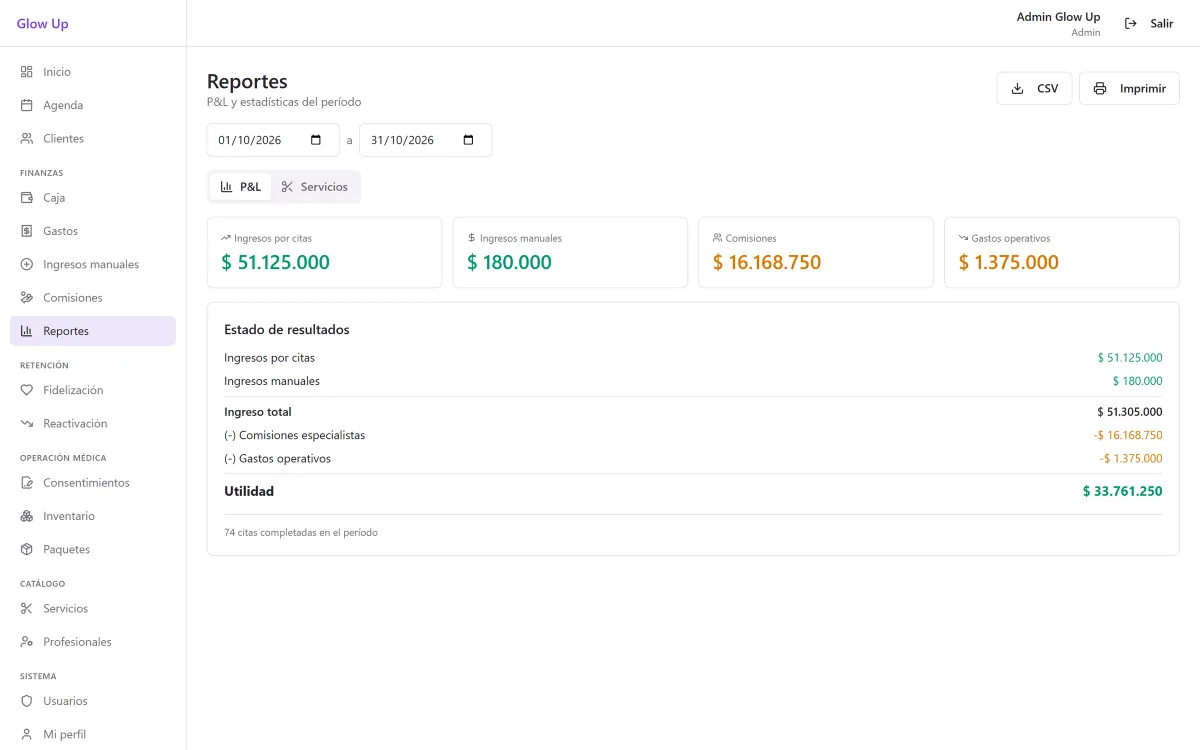The image size is (1200, 750).
Task: Log out using Salir
Action: point(1149,23)
